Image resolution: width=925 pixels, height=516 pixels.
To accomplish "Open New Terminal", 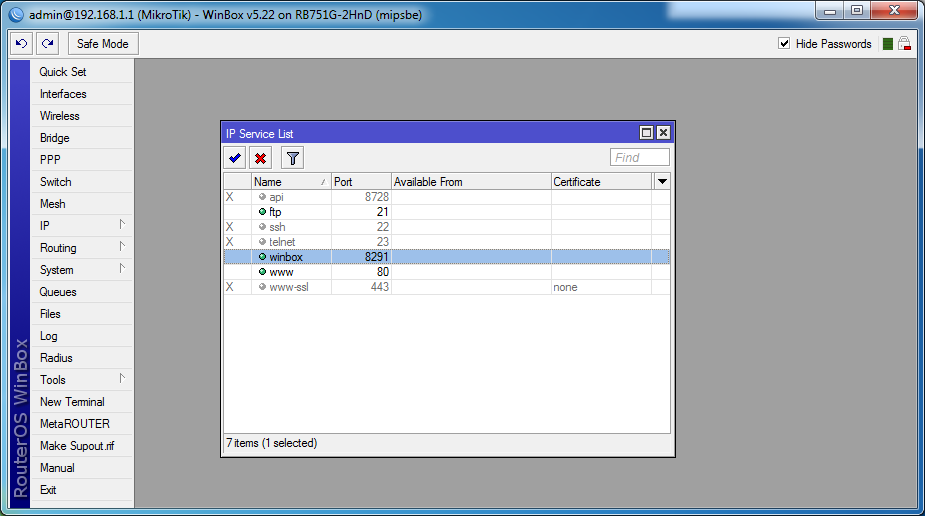I will tap(81, 402).
